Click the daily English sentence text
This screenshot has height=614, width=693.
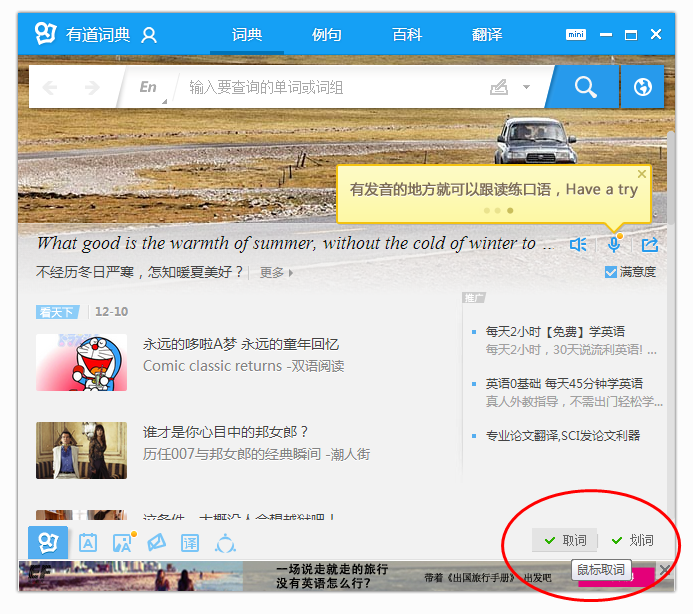(295, 243)
